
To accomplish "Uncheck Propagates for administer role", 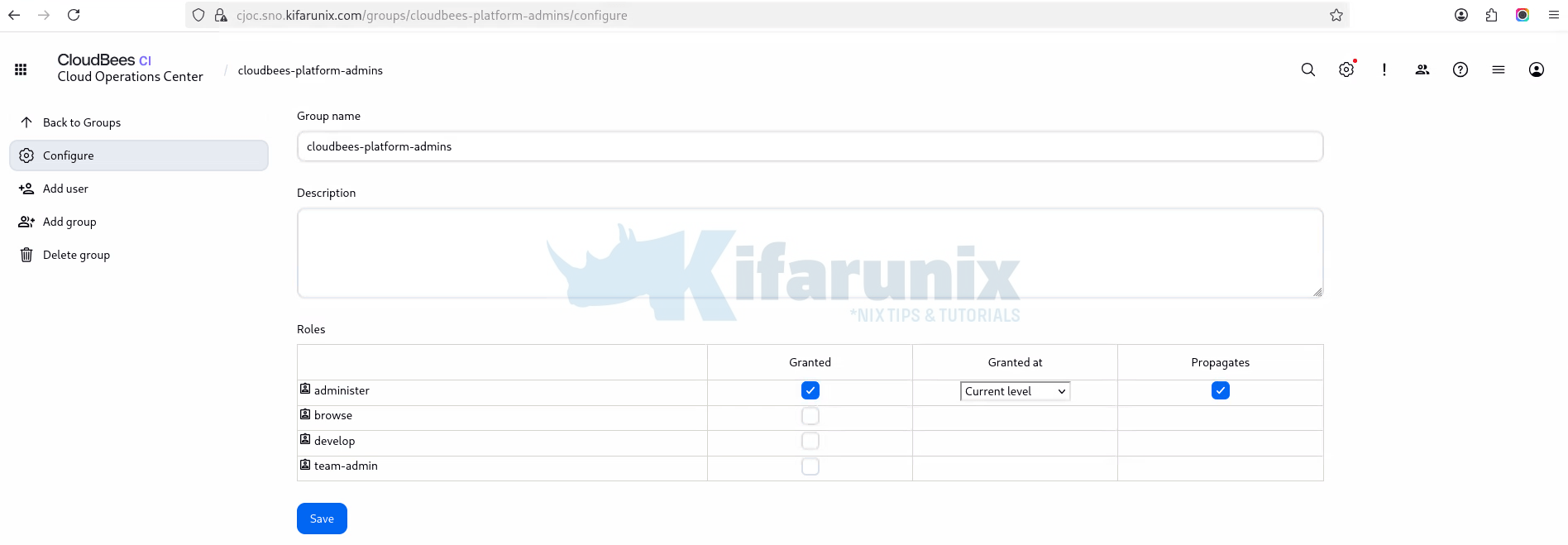I will pyautogui.click(x=1221, y=390).
